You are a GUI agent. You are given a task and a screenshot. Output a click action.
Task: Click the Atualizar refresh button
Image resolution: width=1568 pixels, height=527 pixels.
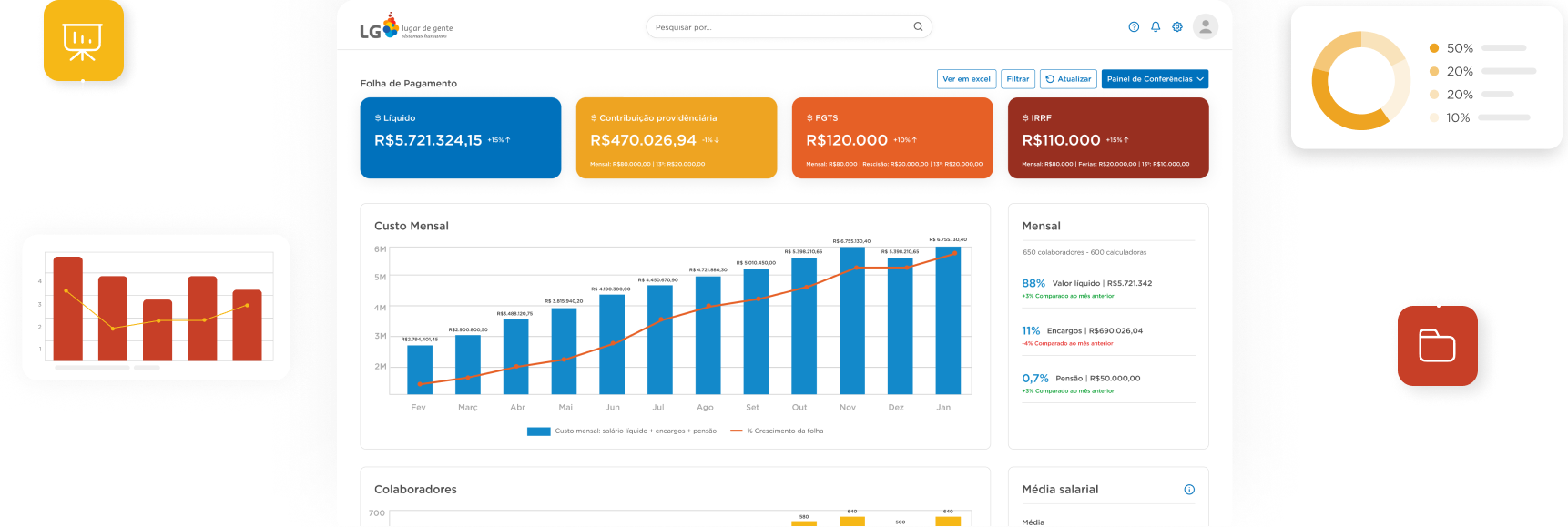(1068, 79)
